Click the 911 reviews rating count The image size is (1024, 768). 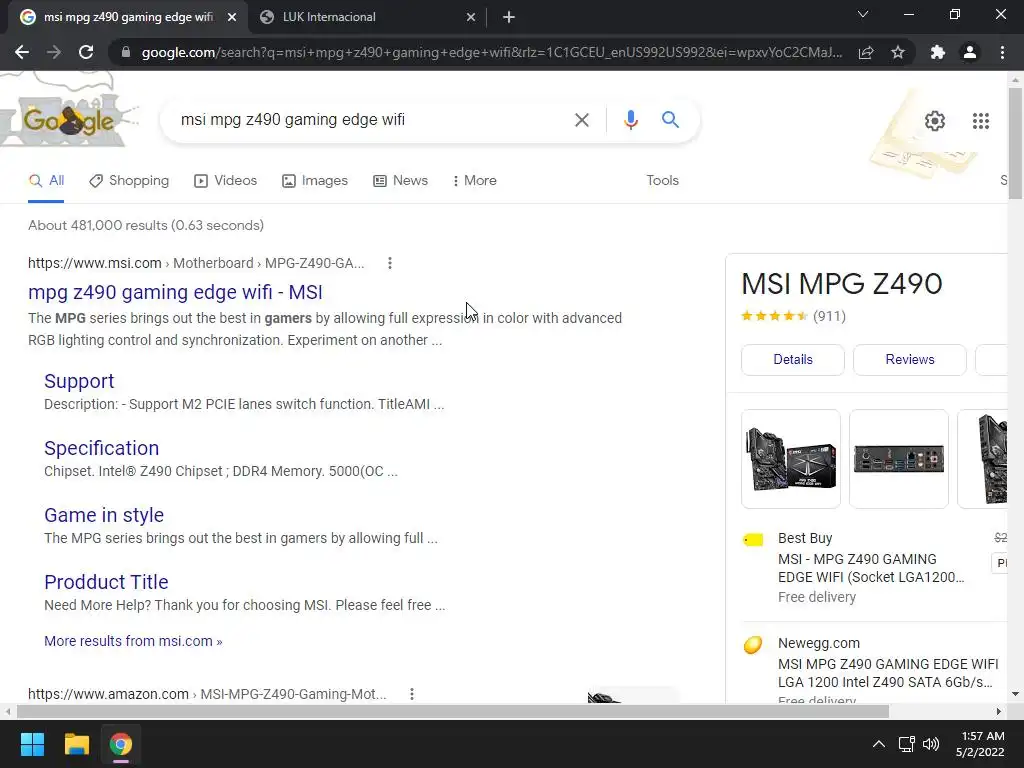[x=829, y=316]
